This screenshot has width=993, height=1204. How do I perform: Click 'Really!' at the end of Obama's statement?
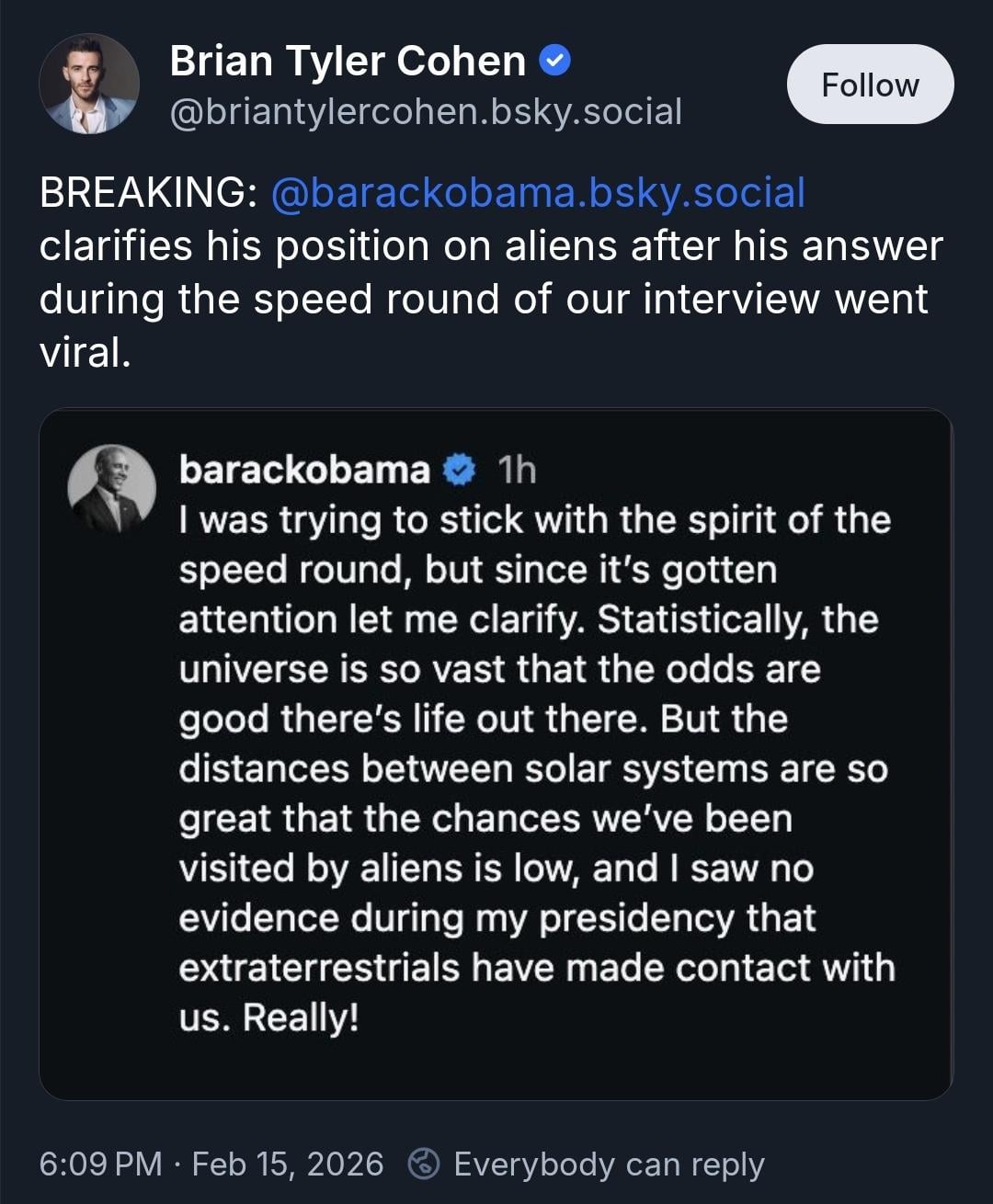(x=301, y=1017)
